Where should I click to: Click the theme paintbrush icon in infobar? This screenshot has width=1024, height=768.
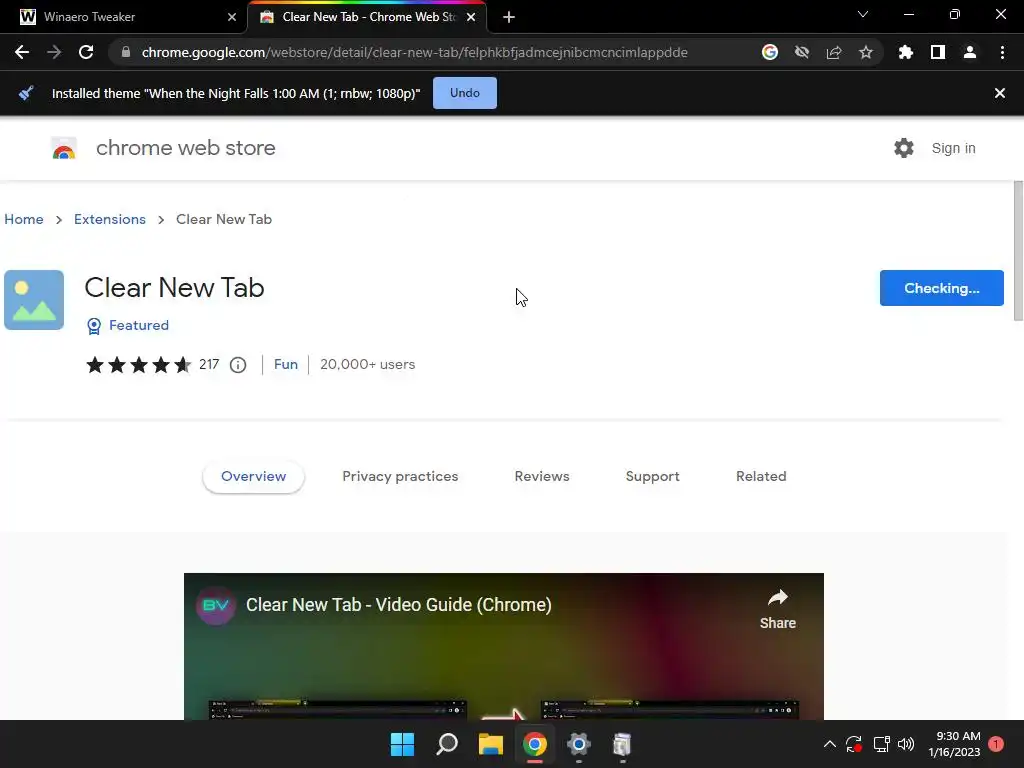[x=26, y=93]
